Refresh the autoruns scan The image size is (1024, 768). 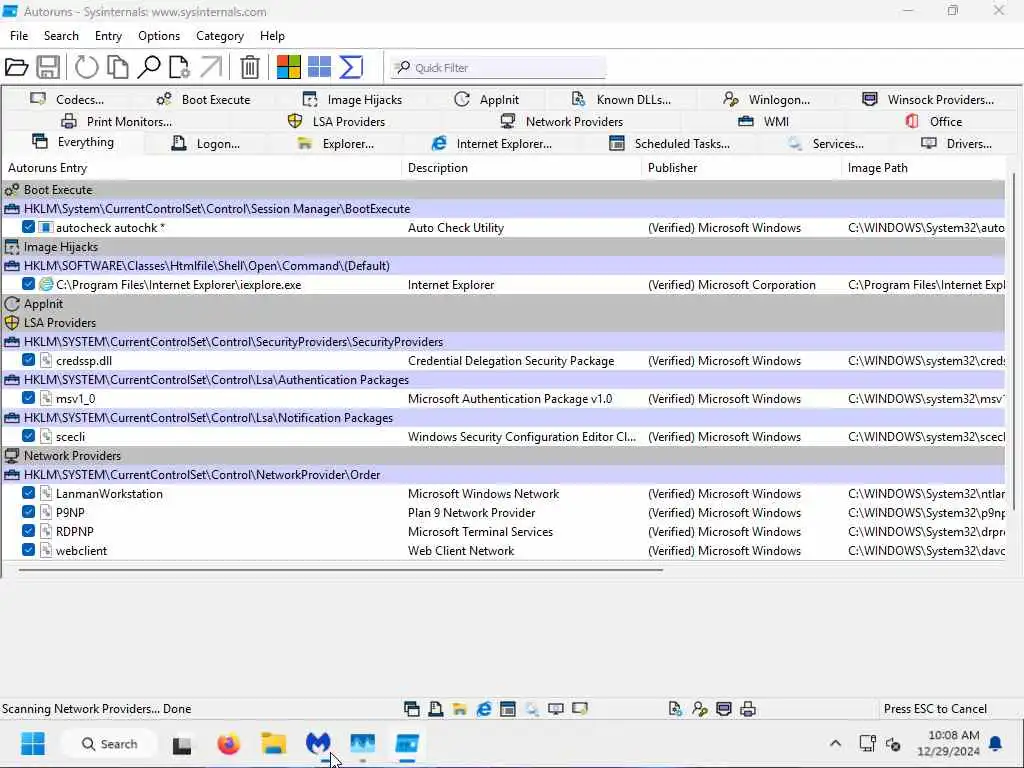pos(86,67)
